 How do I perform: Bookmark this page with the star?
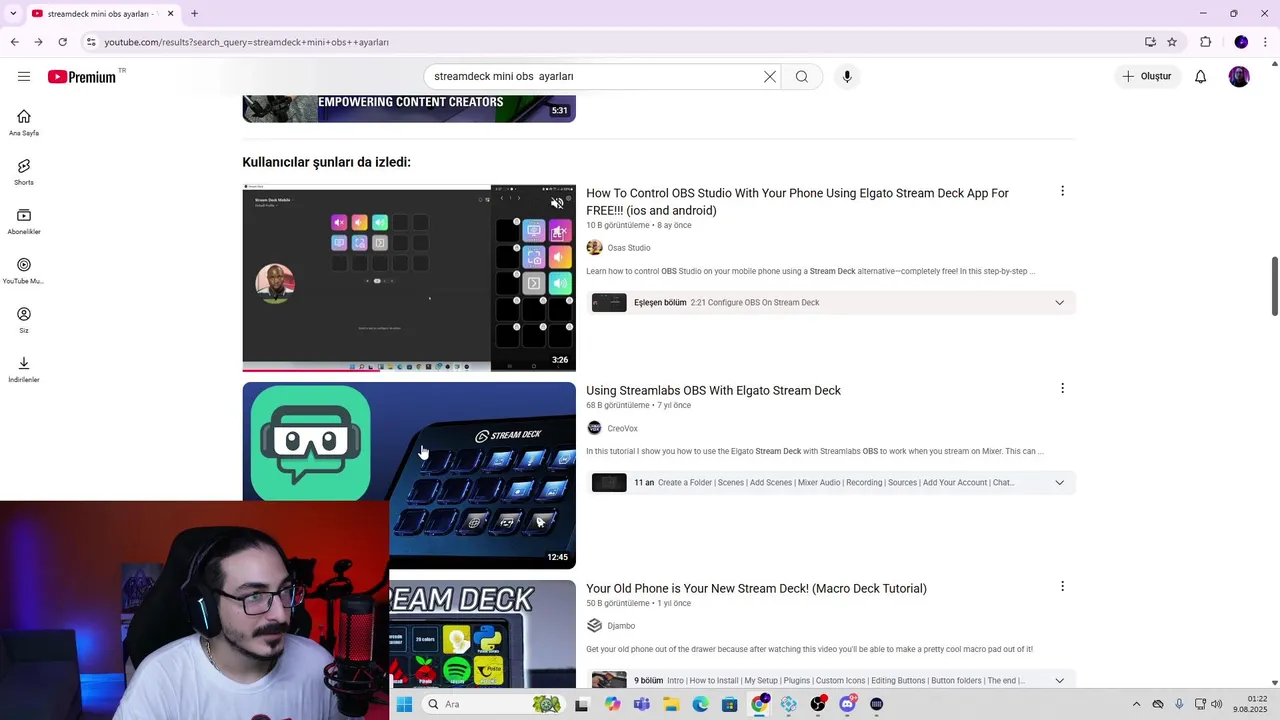pos(1172,42)
